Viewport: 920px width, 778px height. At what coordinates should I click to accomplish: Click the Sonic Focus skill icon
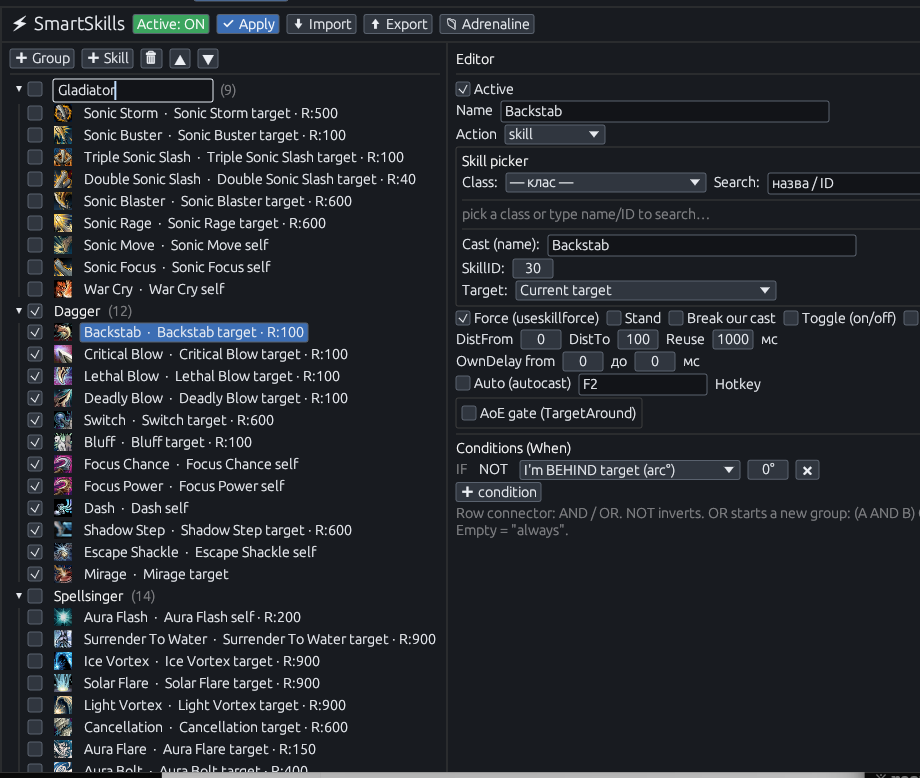tap(63, 267)
